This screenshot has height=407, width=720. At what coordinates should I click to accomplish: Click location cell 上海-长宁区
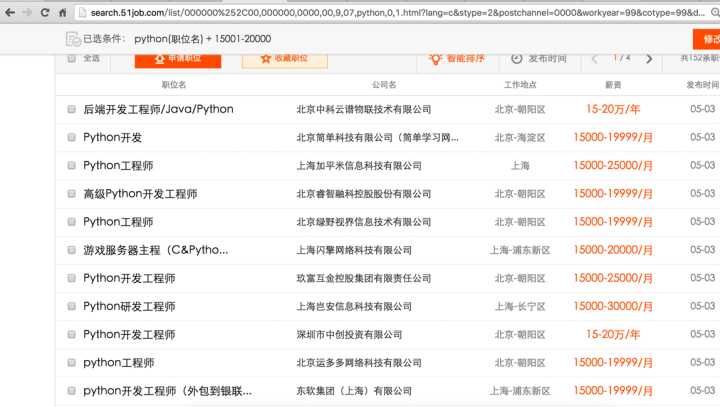point(520,306)
